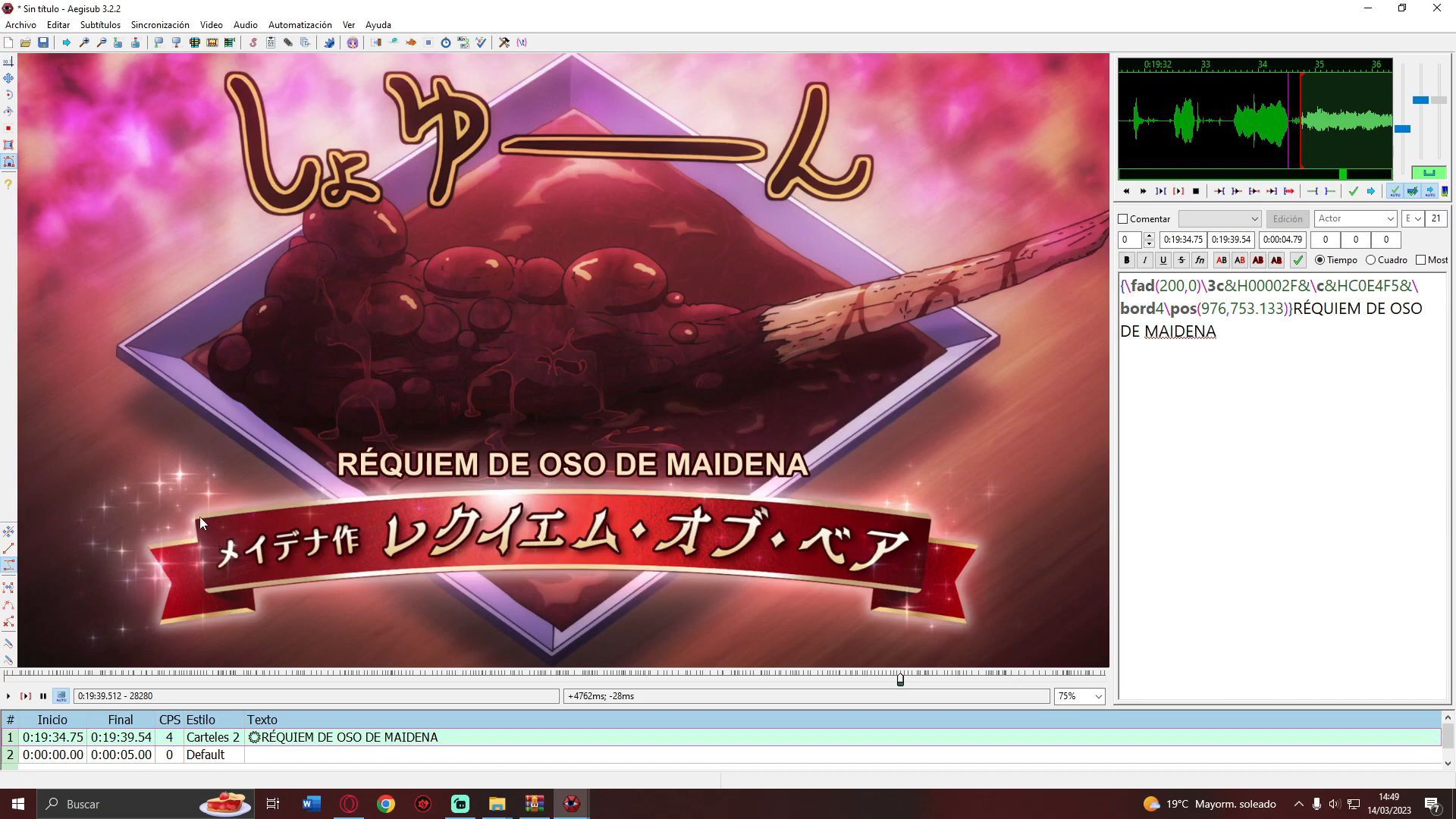Click the end time field 0:19:39.54
The width and height of the screenshot is (1456, 819).
click(x=1231, y=240)
